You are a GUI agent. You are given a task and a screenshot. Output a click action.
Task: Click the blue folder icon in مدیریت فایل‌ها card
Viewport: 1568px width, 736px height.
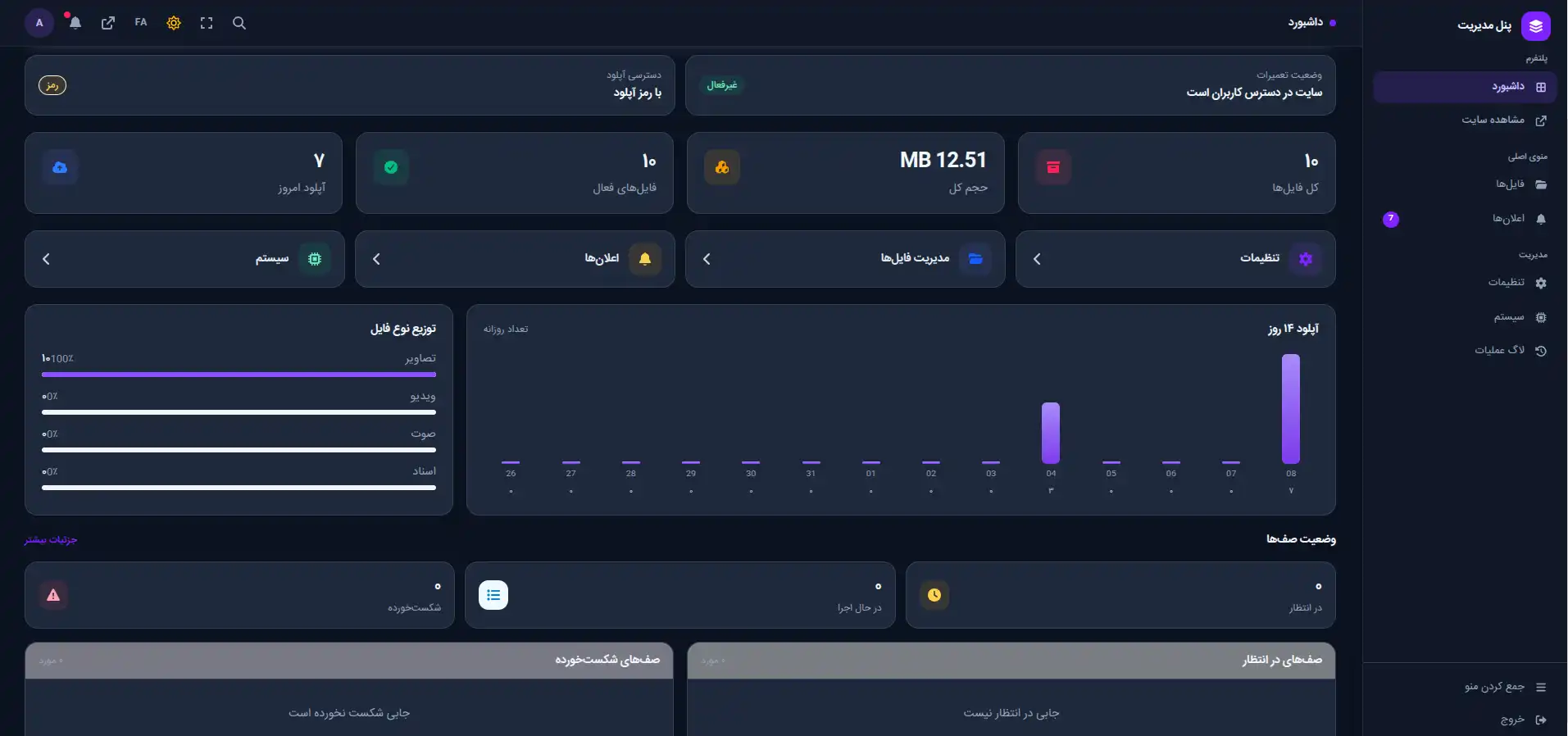[975, 259]
